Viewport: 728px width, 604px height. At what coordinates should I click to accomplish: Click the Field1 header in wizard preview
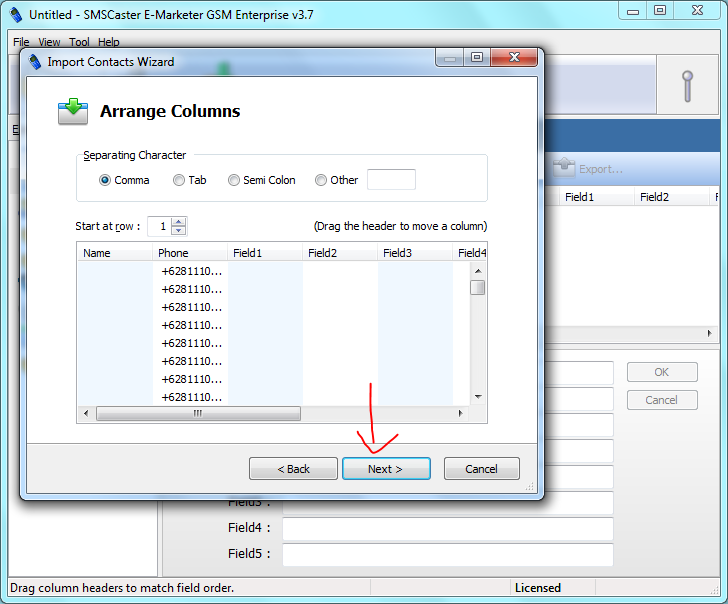[265, 253]
